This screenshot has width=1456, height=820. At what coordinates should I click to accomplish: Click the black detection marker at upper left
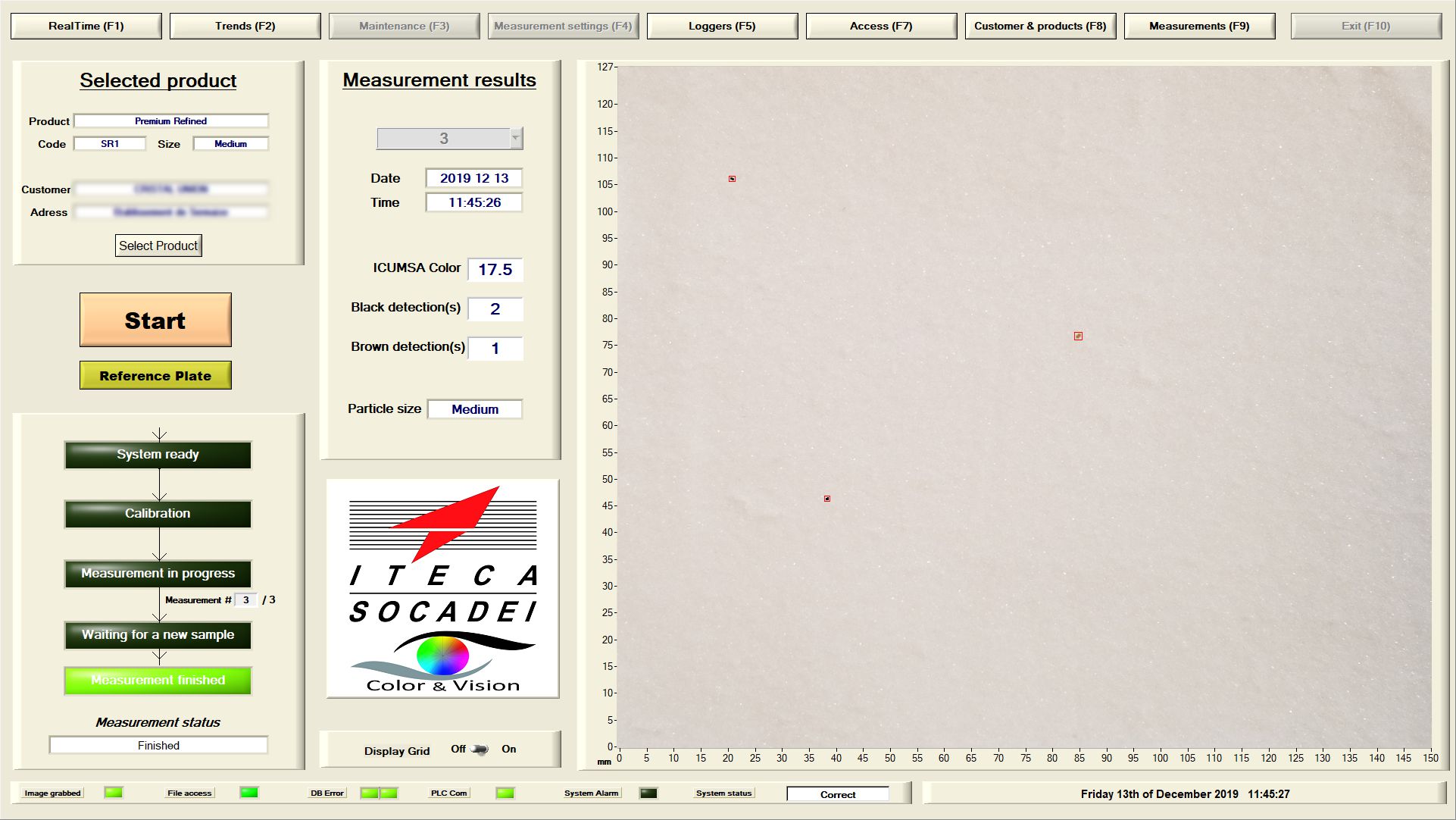[x=732, y=179]
